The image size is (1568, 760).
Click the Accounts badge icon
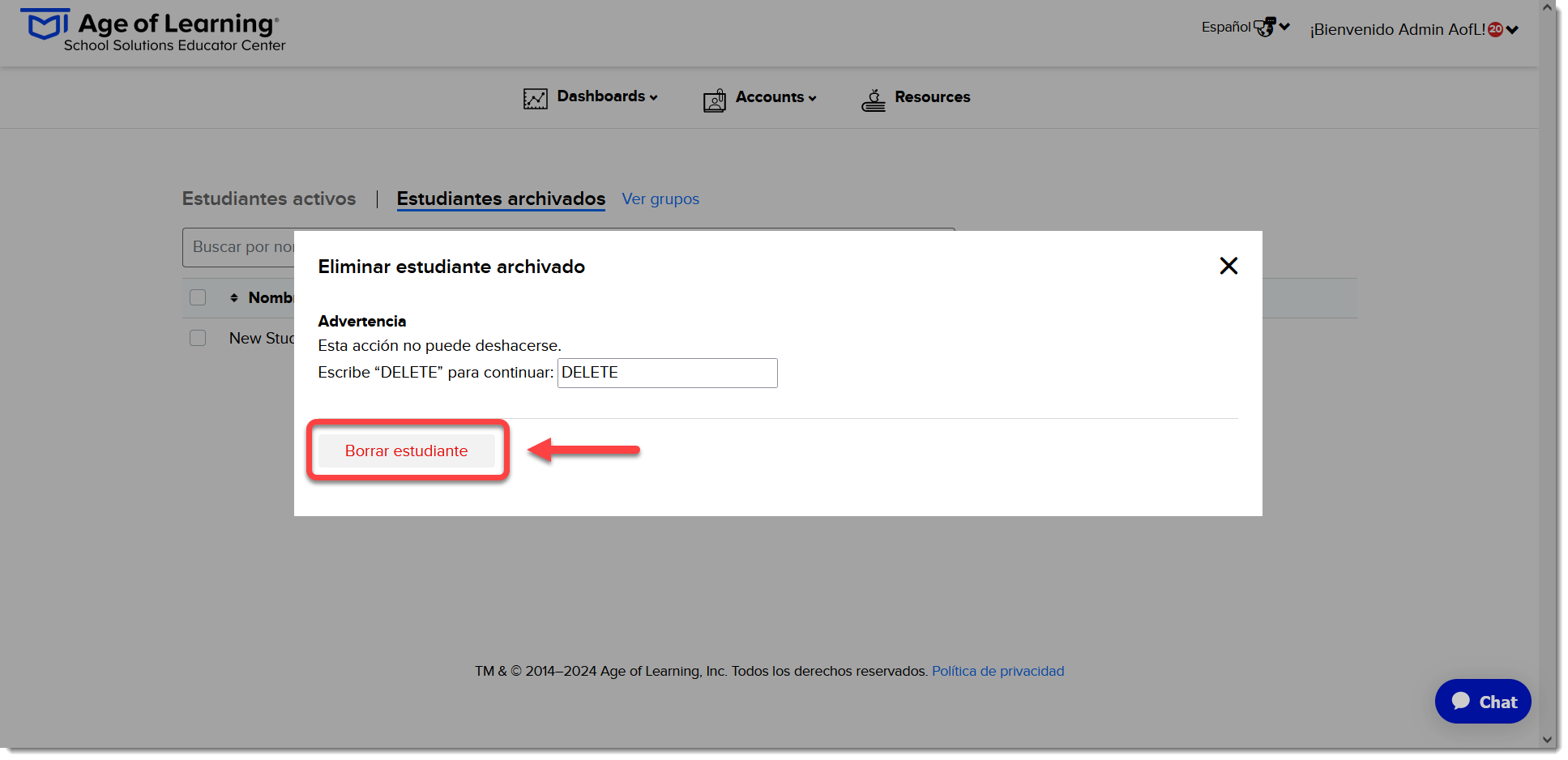[715, 100]
